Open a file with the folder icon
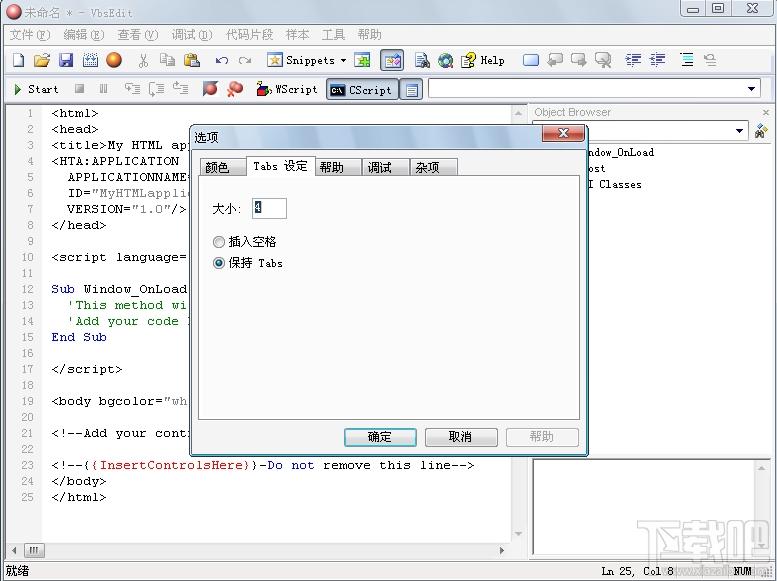777x581 pixels. click(42, 60)
